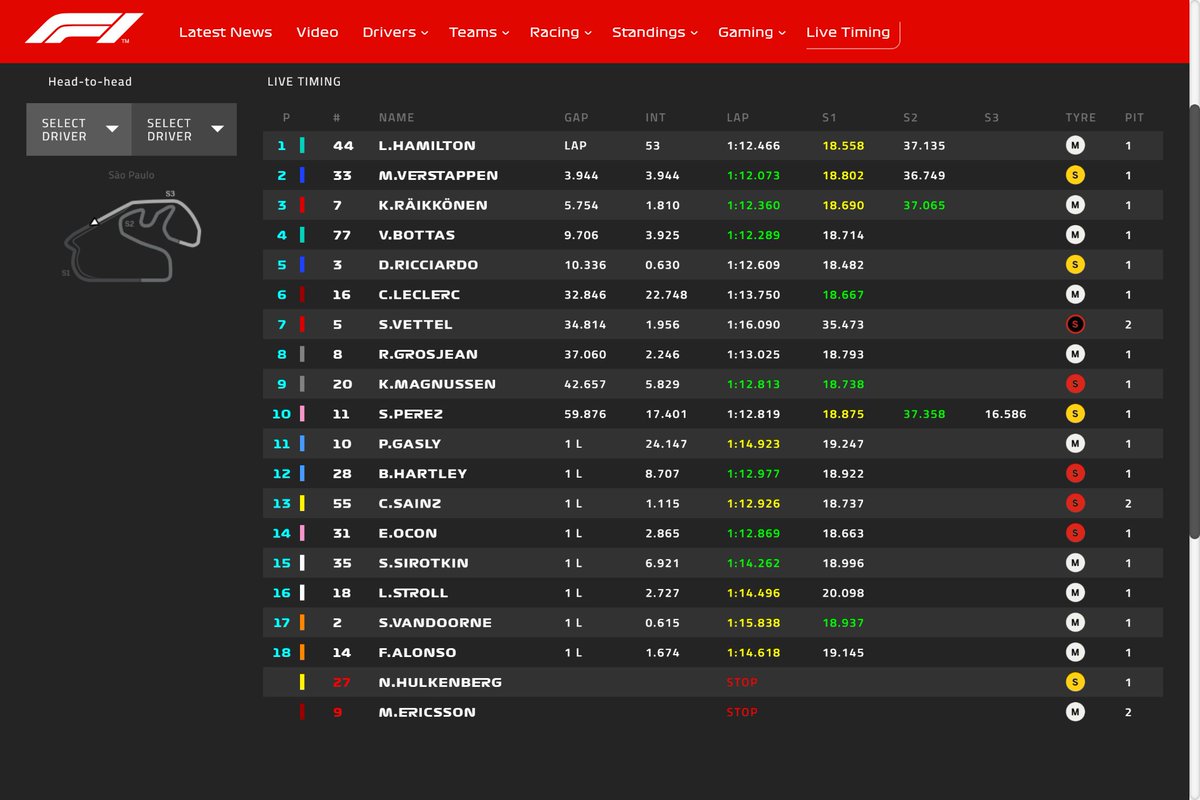This screenshot has height=800, width=1200.
Task: Click Vettel's dark supersoft tyre icon
Action: [1075, 324]
